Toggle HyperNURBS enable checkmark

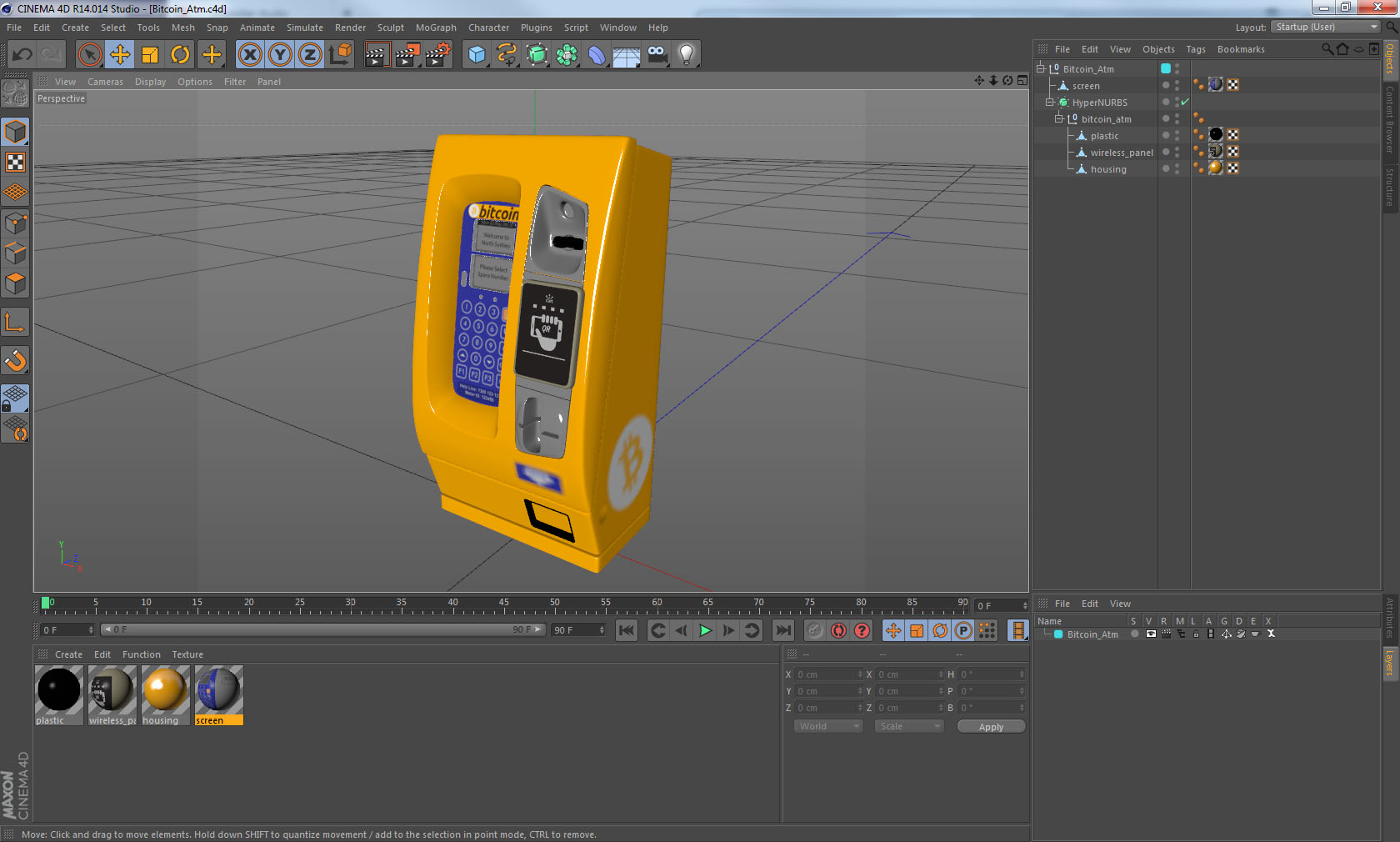1185,102
